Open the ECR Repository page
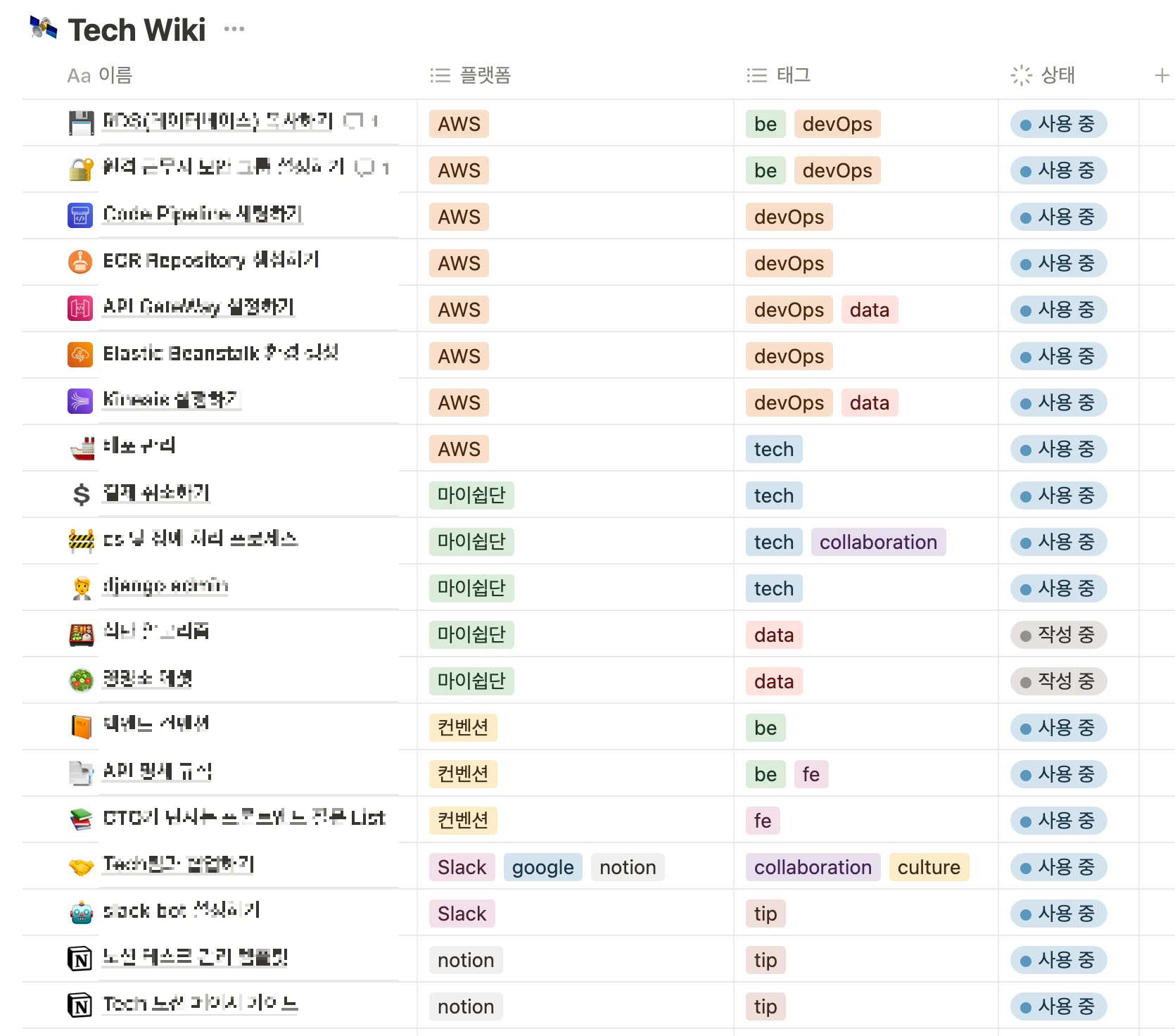The height and width of the screenshot is (1036, 1175). coord(211,260)
